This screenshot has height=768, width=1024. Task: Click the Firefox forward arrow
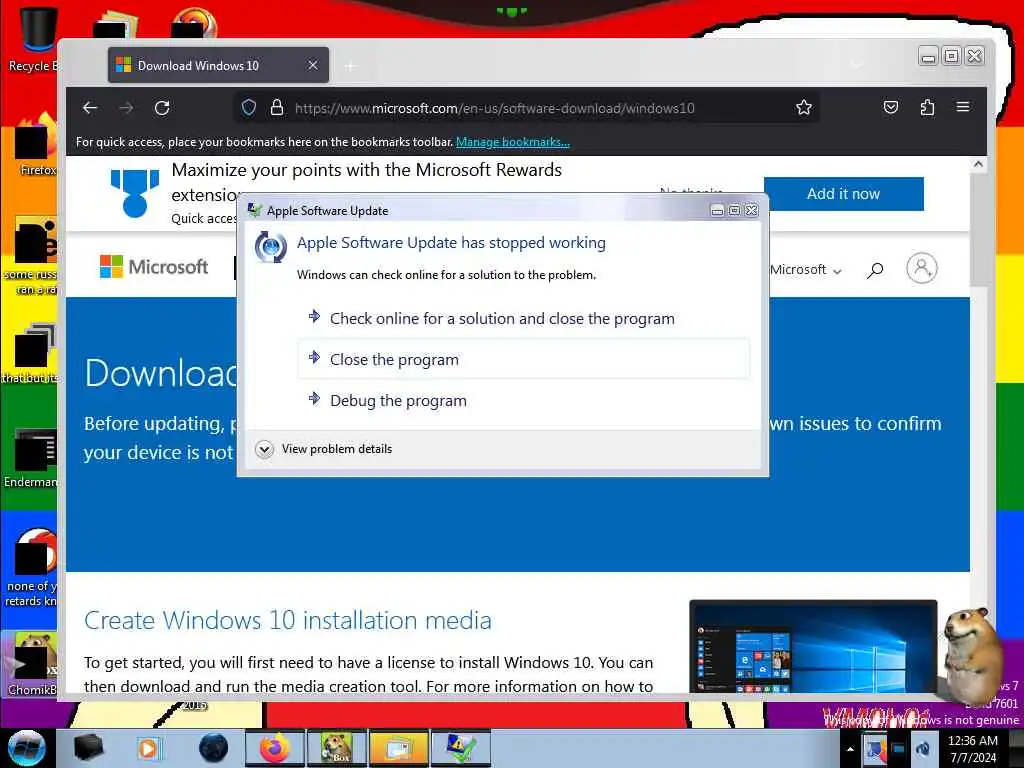click(126, 108)
